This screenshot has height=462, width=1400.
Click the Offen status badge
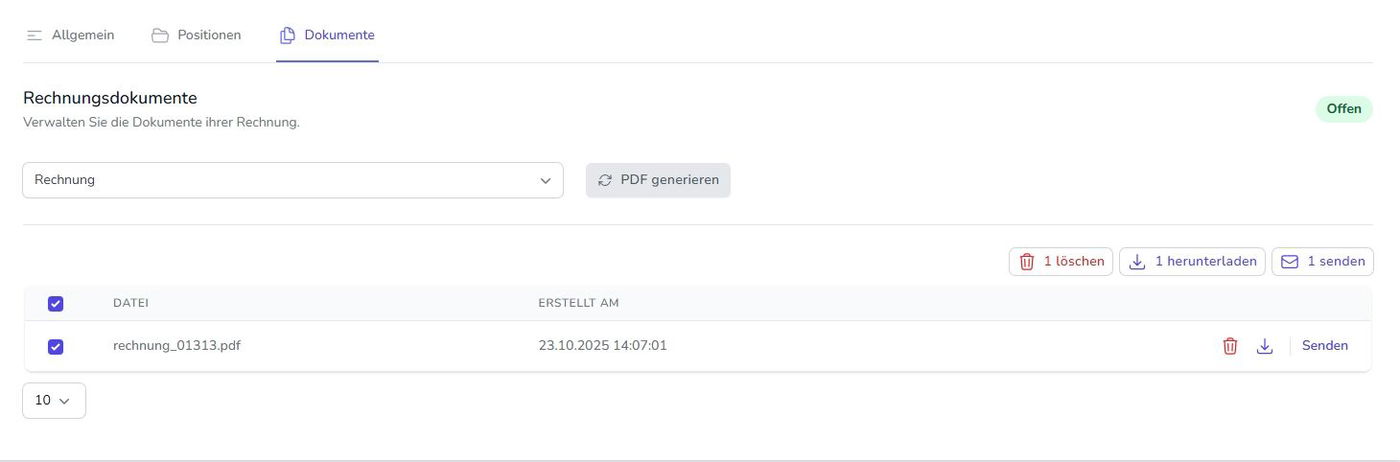point(1344,109)
